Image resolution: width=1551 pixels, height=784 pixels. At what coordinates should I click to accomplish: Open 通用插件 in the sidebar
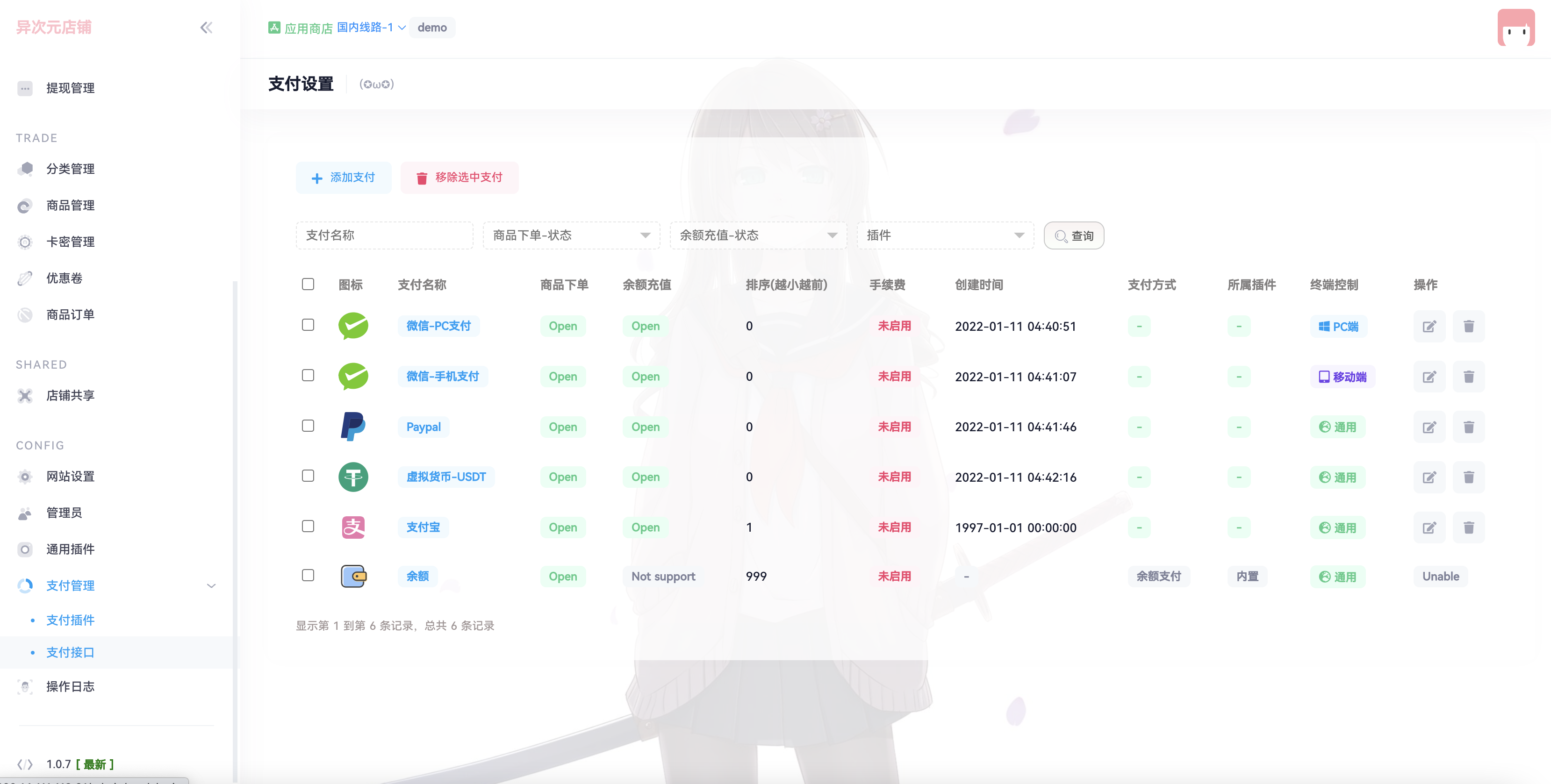(x=71, y=549)
